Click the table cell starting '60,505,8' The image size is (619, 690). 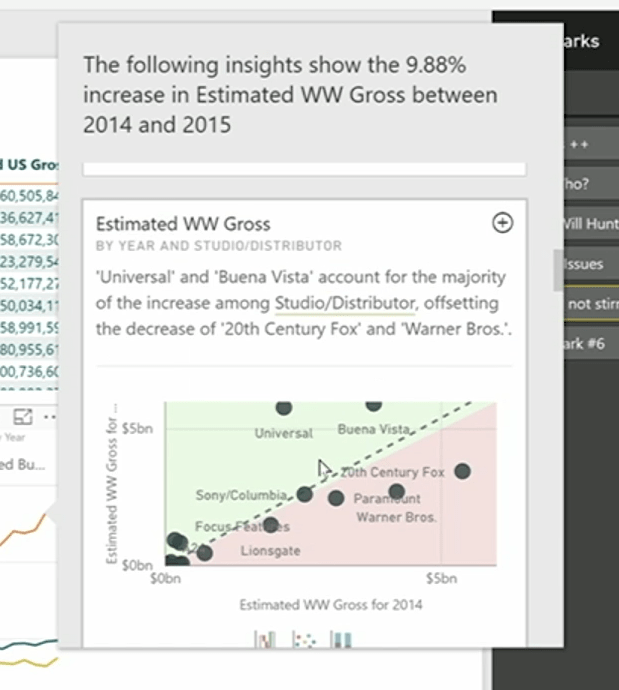pos(29,196)
